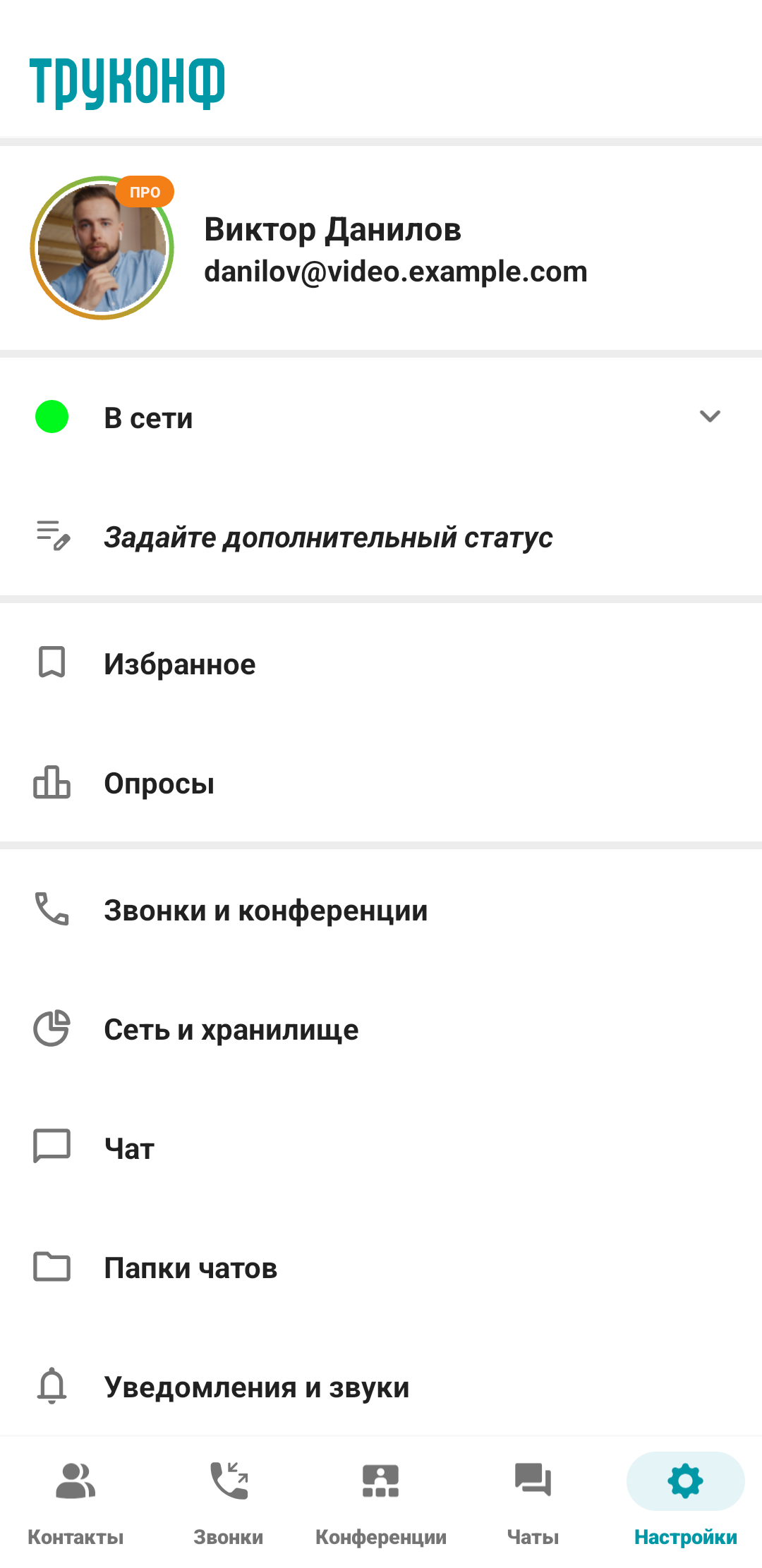Switch to the Звонки tab
The width and height of the screenshot is (762, 1568).
[x=229, y=1500]
